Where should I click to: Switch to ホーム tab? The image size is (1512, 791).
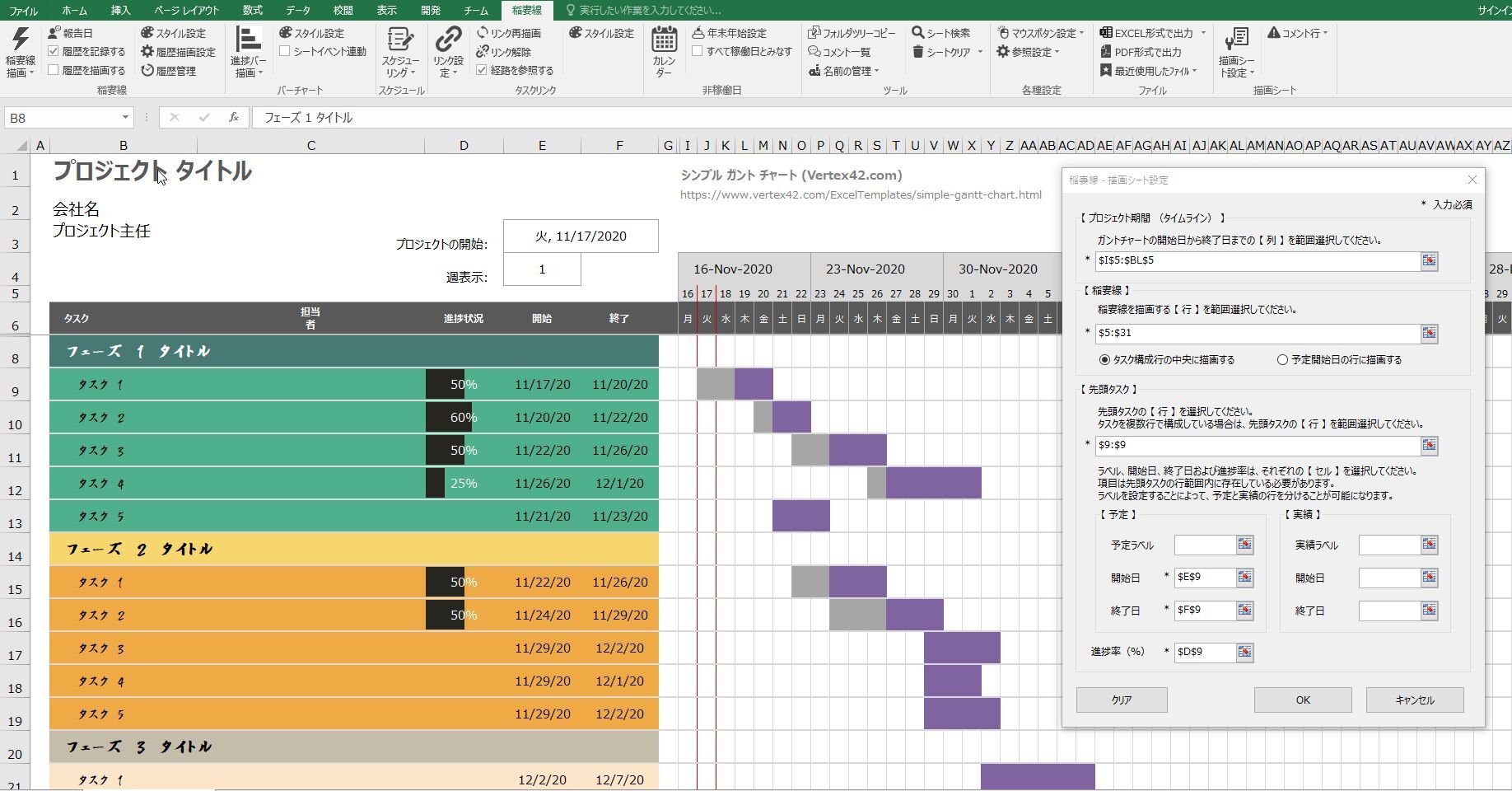coord(74,11)
